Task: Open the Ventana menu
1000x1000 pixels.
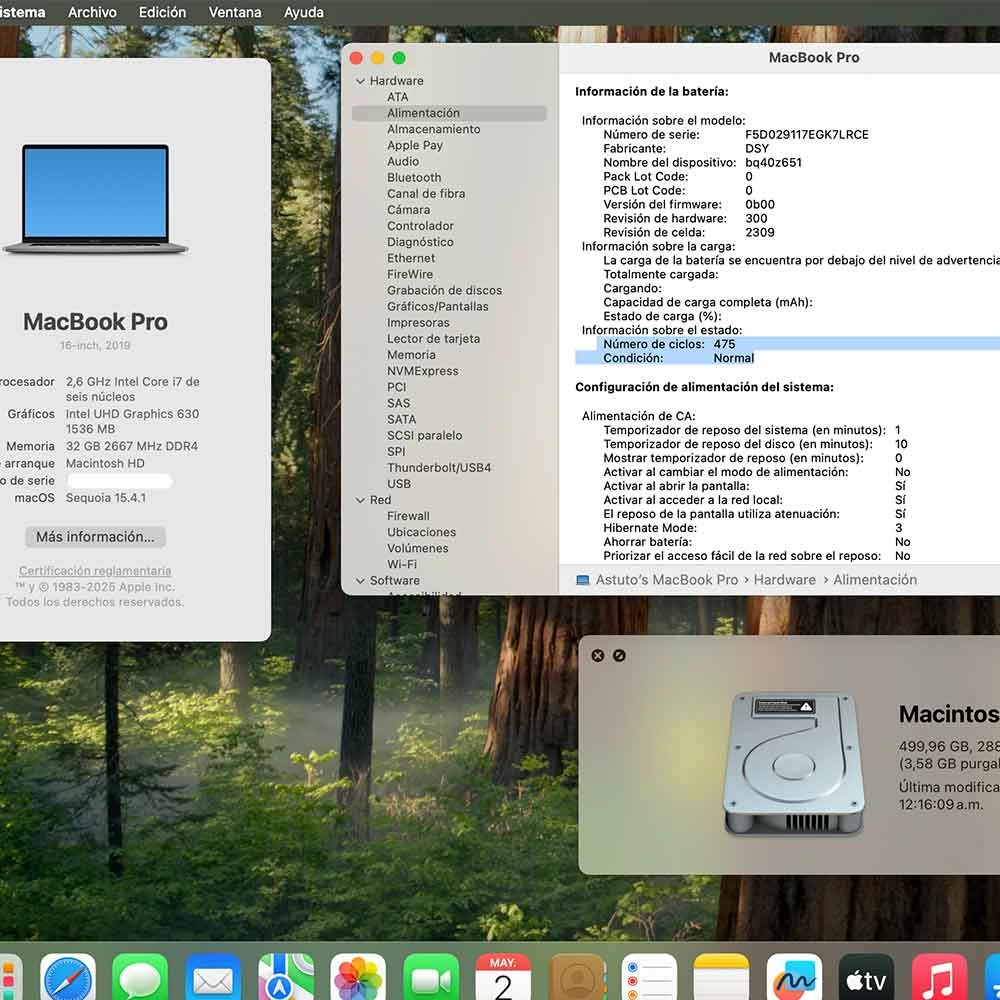Action: 235,12
